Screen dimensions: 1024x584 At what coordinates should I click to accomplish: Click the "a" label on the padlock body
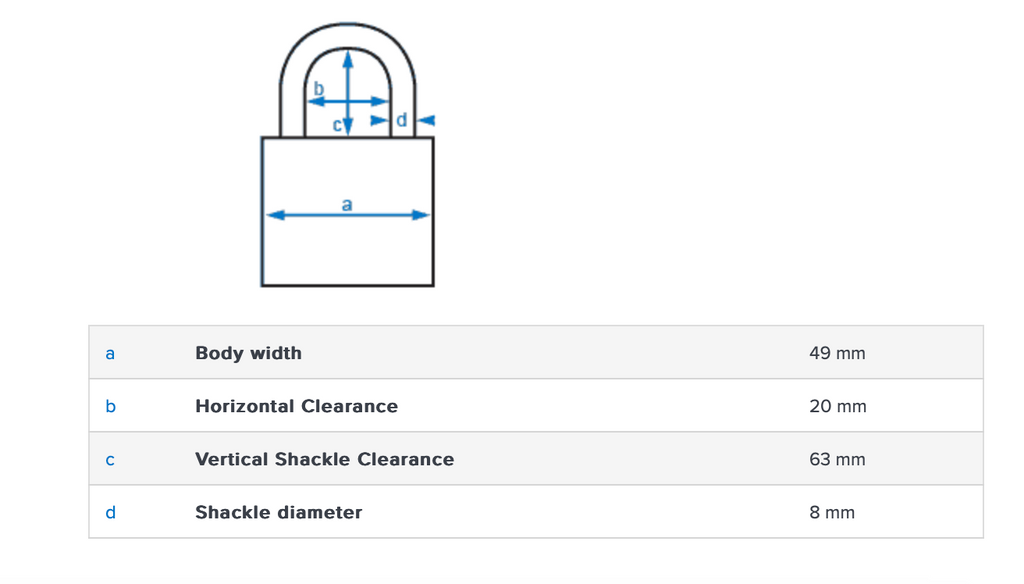pyautogui.click(x=347, y=204)
